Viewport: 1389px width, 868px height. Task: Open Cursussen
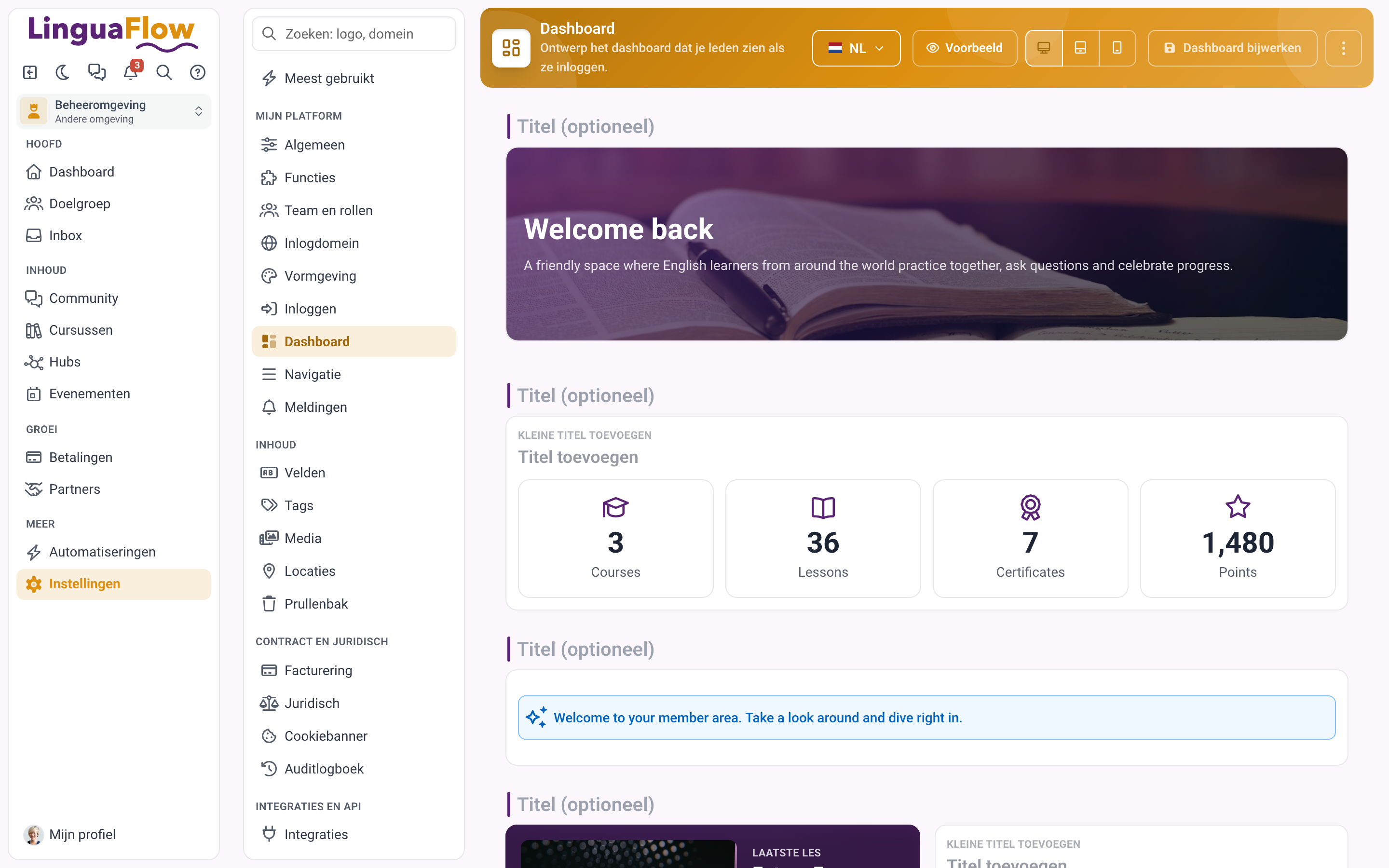[114, 330]
